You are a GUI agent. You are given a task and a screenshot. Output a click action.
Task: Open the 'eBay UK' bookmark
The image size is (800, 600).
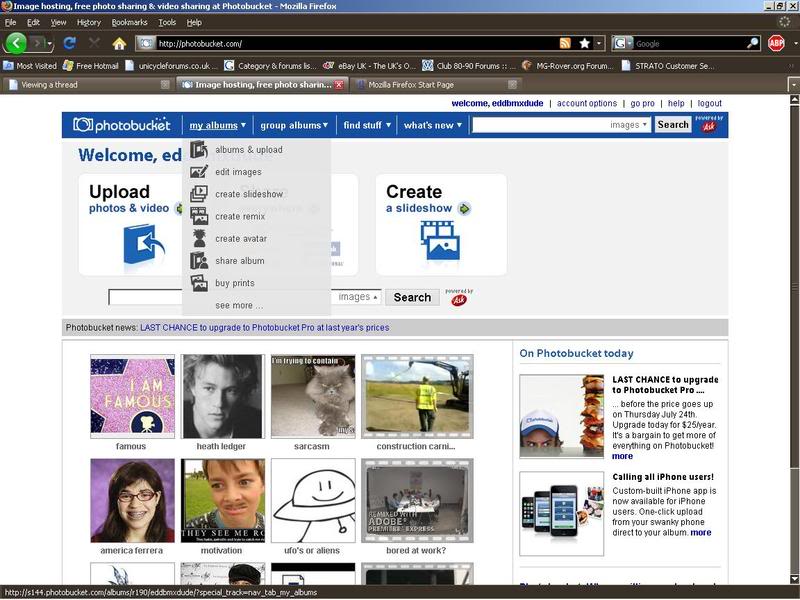[x=369, y=66]
